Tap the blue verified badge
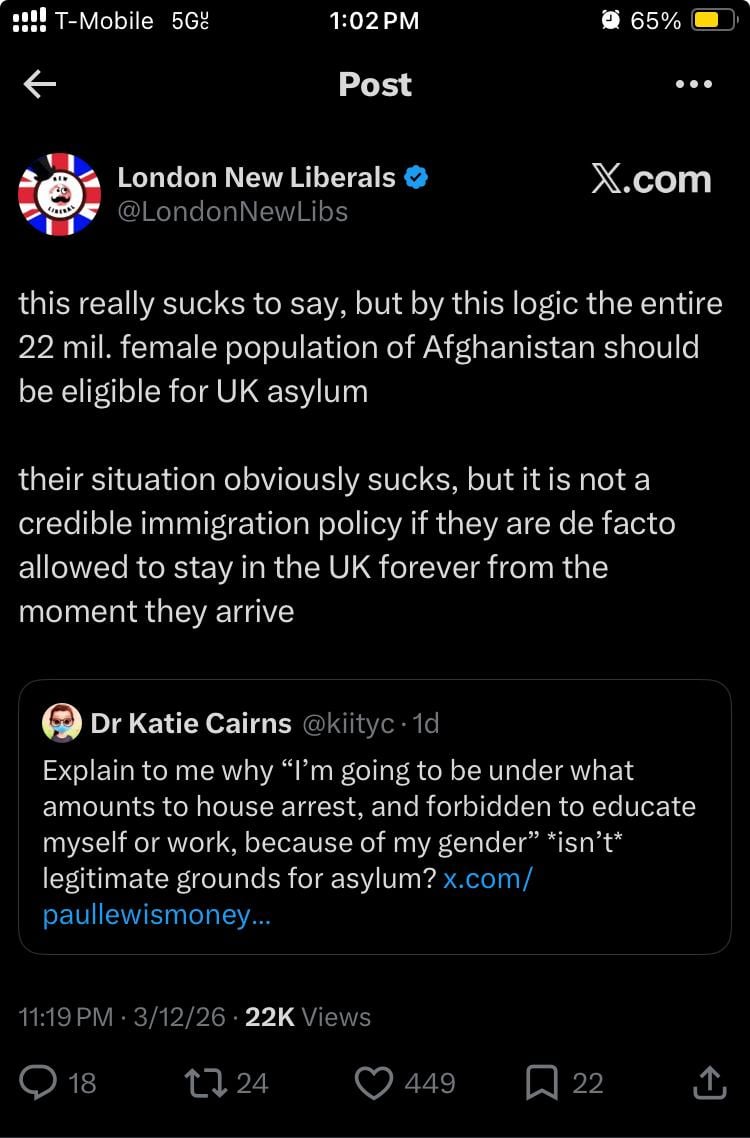The height and width of the screenshot is (1138, 750). pyautogui.click(x=417, y=178)
